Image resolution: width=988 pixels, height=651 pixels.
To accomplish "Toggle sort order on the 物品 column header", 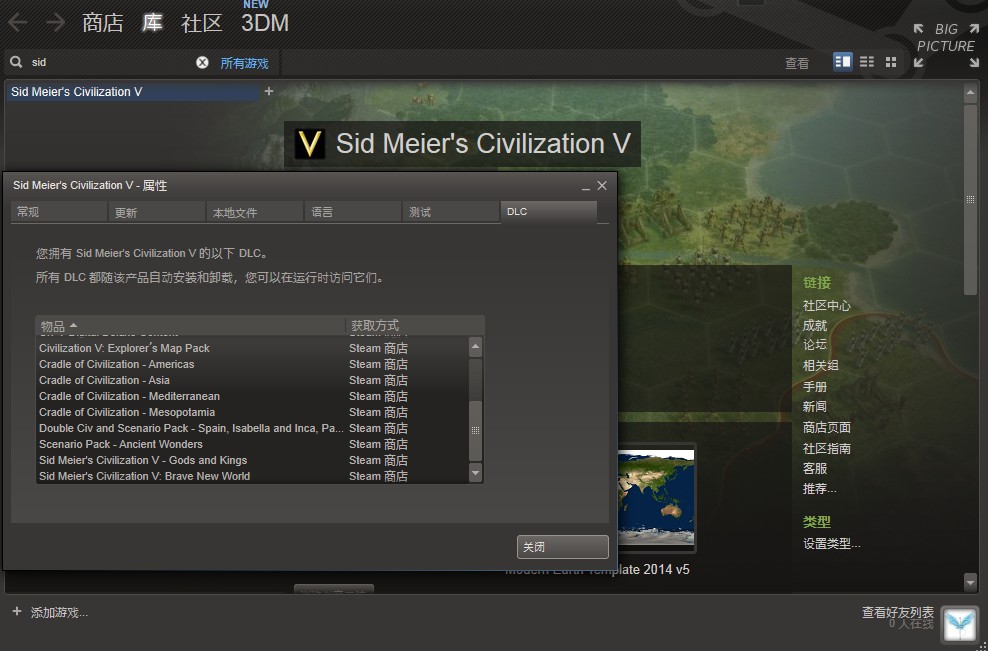I will pos(55,325).
